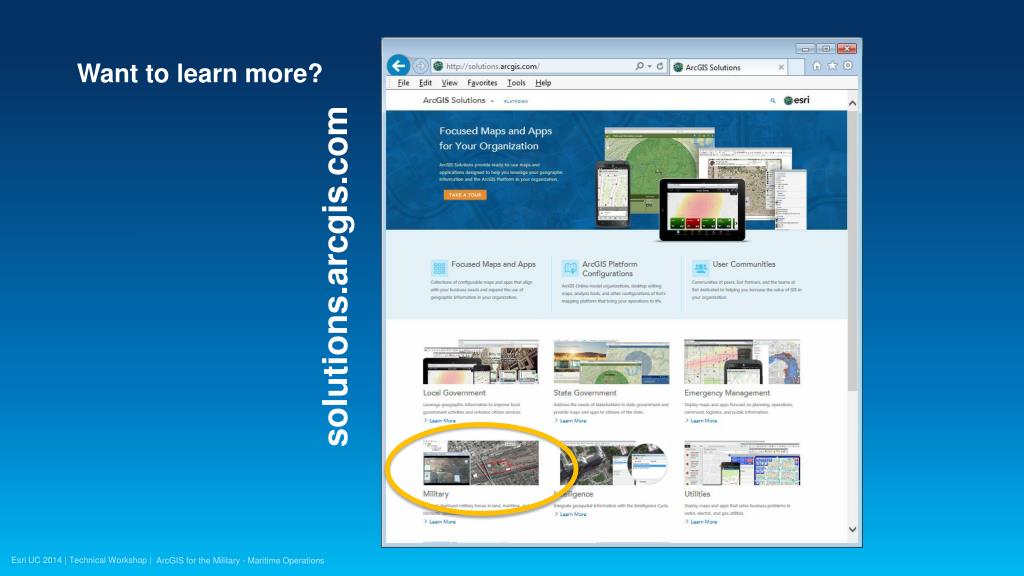Open the Emergency Management thumbnail

pos(742,362)
